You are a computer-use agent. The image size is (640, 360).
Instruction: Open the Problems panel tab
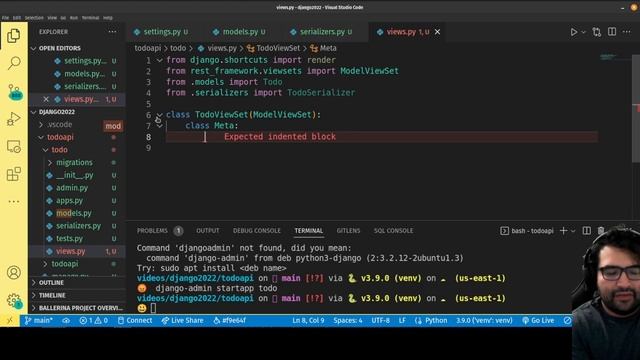(152, 231)
